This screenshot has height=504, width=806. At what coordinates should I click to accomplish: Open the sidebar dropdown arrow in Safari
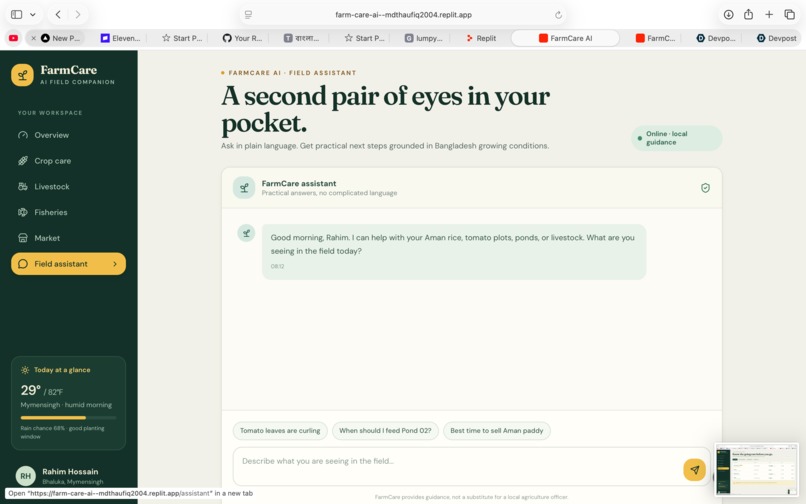(x=32, y=14)
